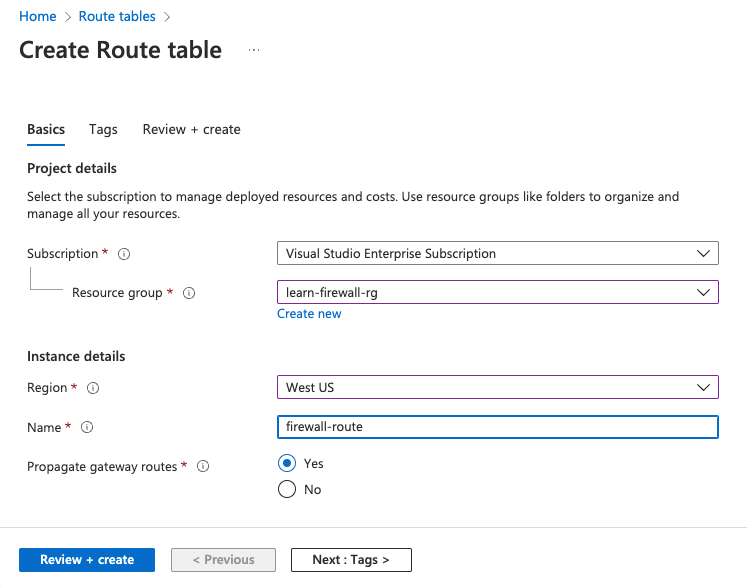Screen dimensions: 747x587
Task: Click the Name field info icon
Action: (x=87, y=427)
